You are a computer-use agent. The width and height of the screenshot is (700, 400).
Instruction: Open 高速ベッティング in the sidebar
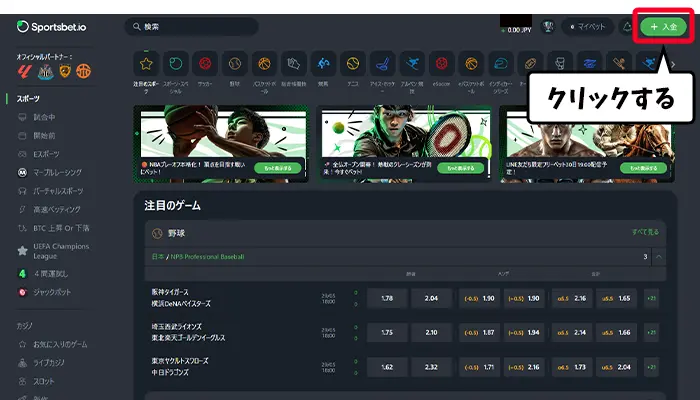click(x=49, y=209)
